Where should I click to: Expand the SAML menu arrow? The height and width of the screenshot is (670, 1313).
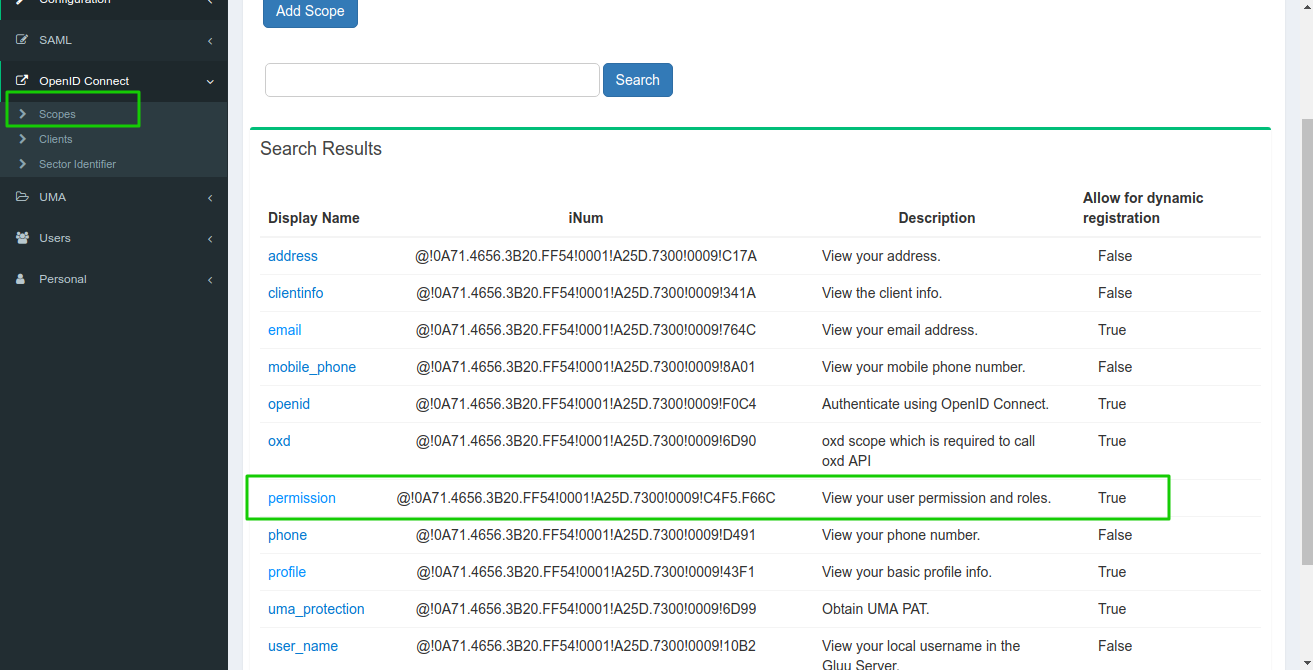pyautogui.click(x=210, y=41)
